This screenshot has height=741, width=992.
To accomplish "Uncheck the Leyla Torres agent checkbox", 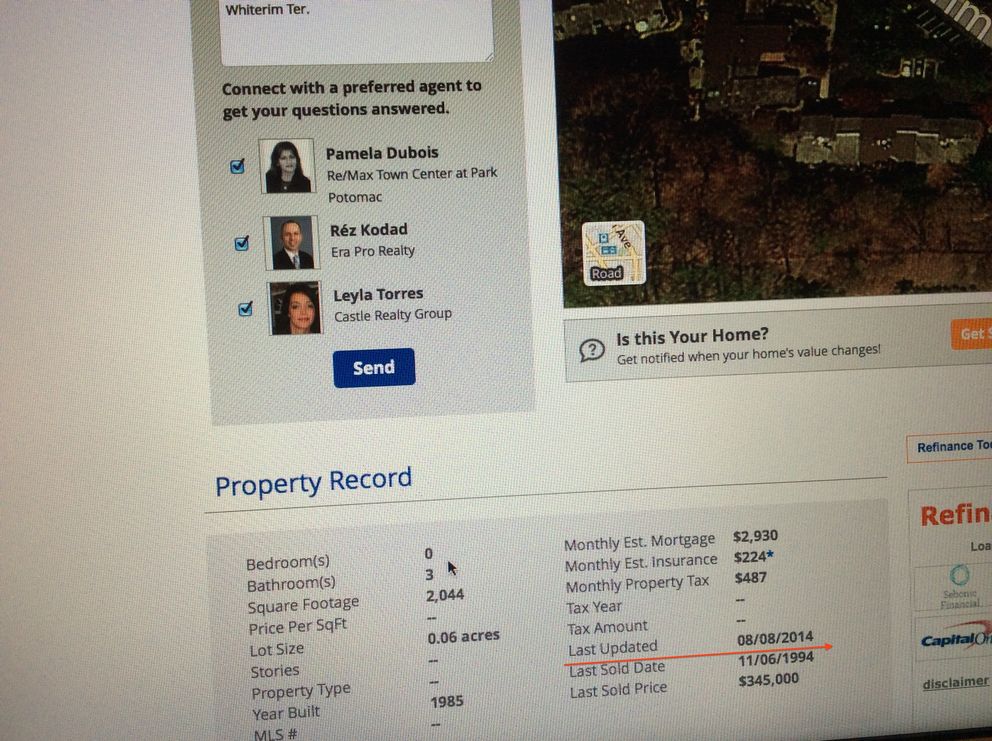I will point(245,309).
